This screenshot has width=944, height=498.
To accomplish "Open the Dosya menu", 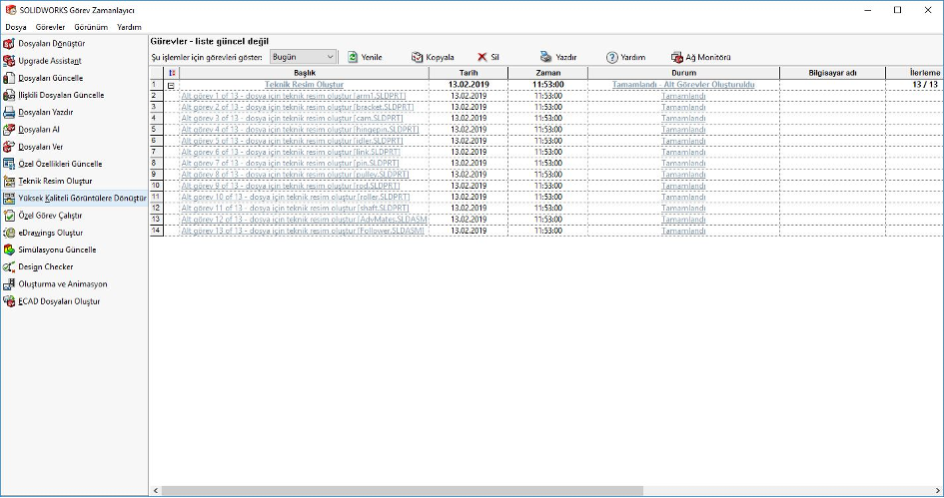I will click(16, 27).
